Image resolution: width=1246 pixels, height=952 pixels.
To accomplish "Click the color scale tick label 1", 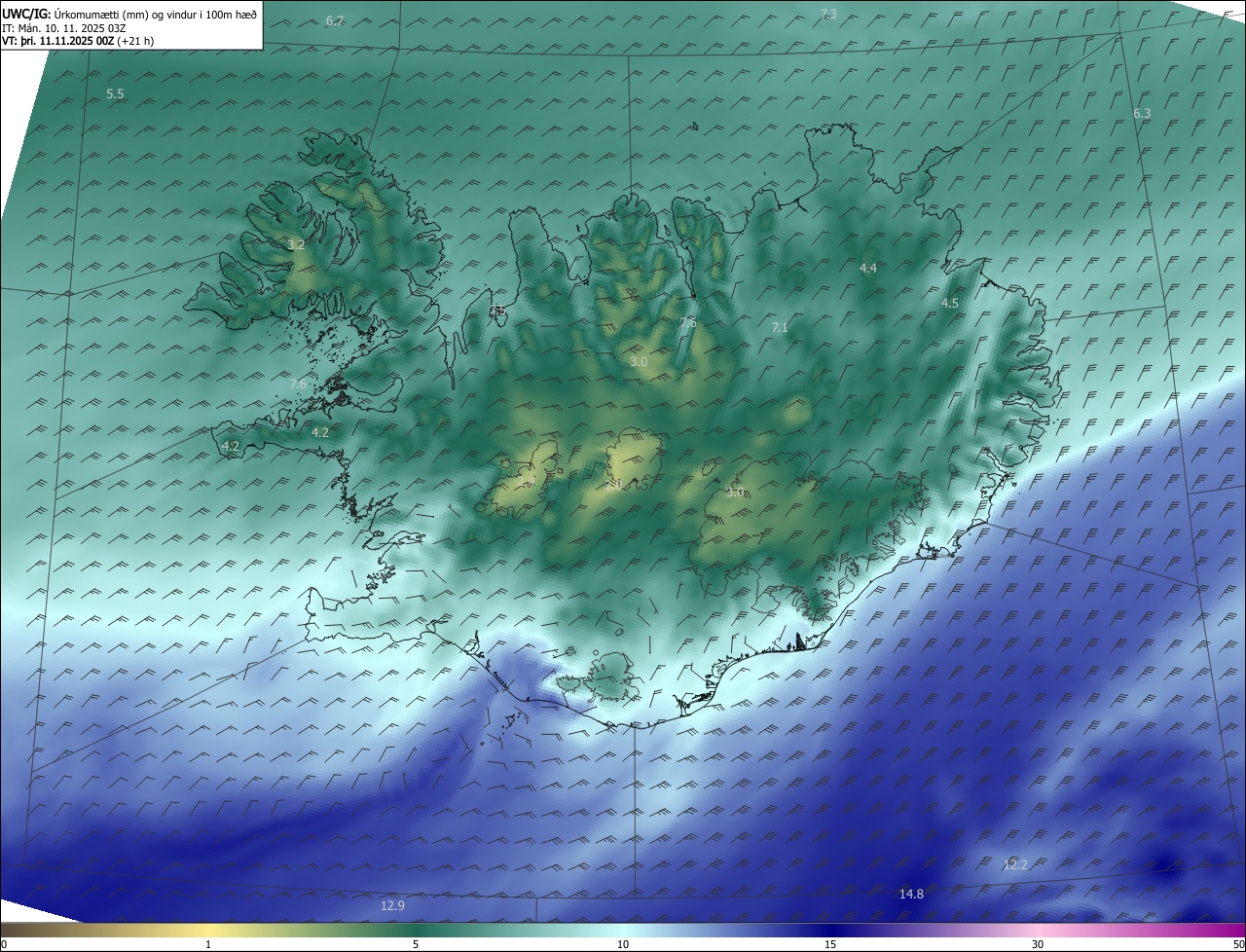I will 208,944.
